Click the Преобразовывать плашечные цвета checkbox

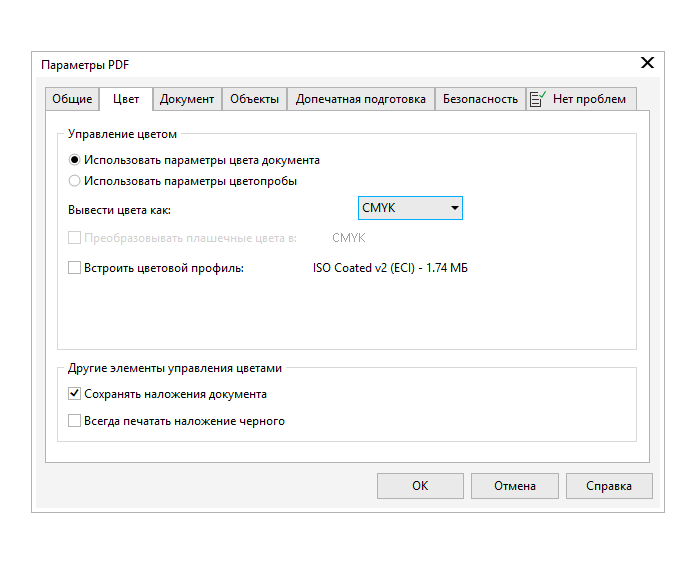pos(75,238)
